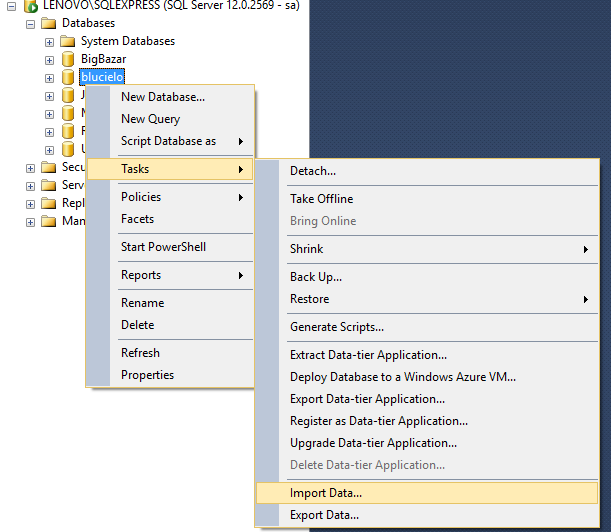Expand the blucielo database node
Screen dimensions: 611x532
49,78
